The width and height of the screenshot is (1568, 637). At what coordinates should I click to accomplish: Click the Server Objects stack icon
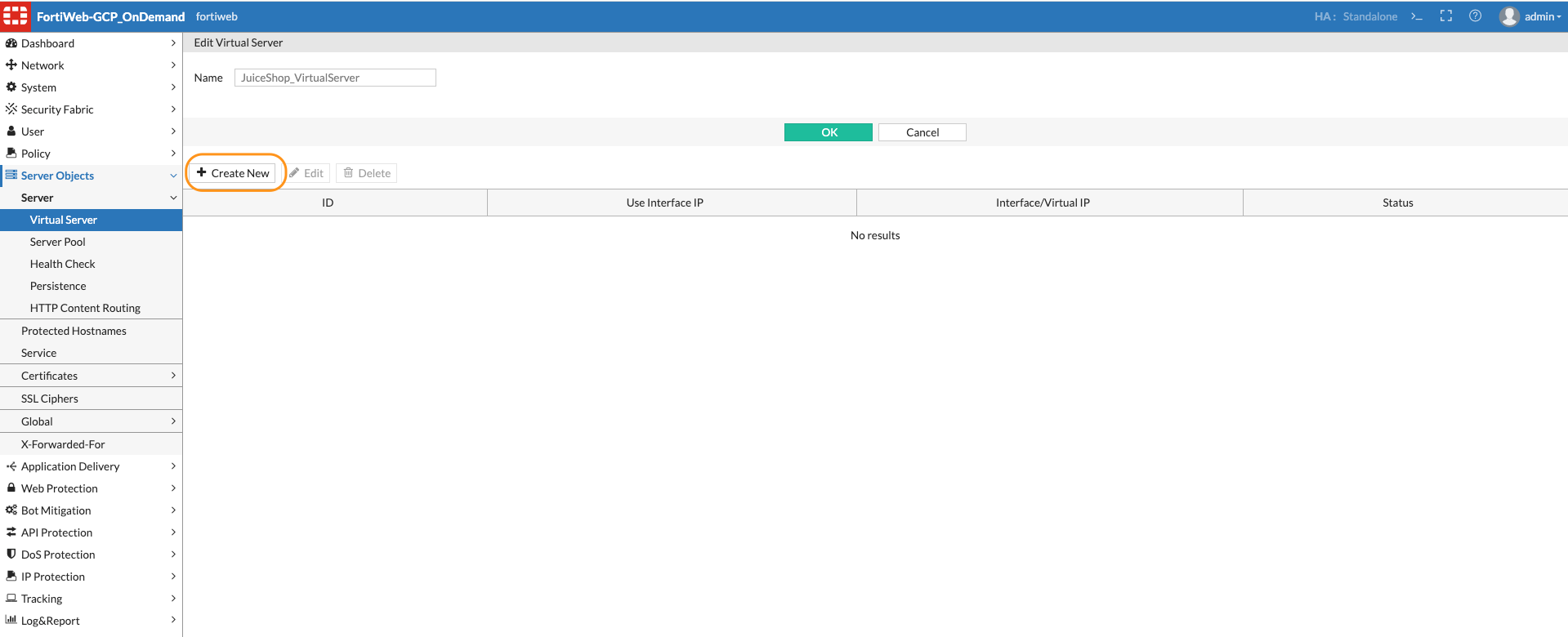pyautogui.click(x=11, y=175)
